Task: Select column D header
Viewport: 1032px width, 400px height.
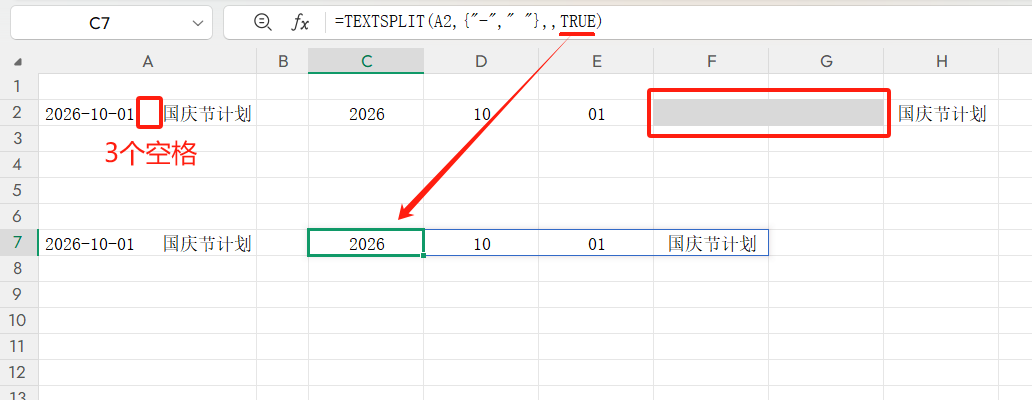Action: coord(481,61)
